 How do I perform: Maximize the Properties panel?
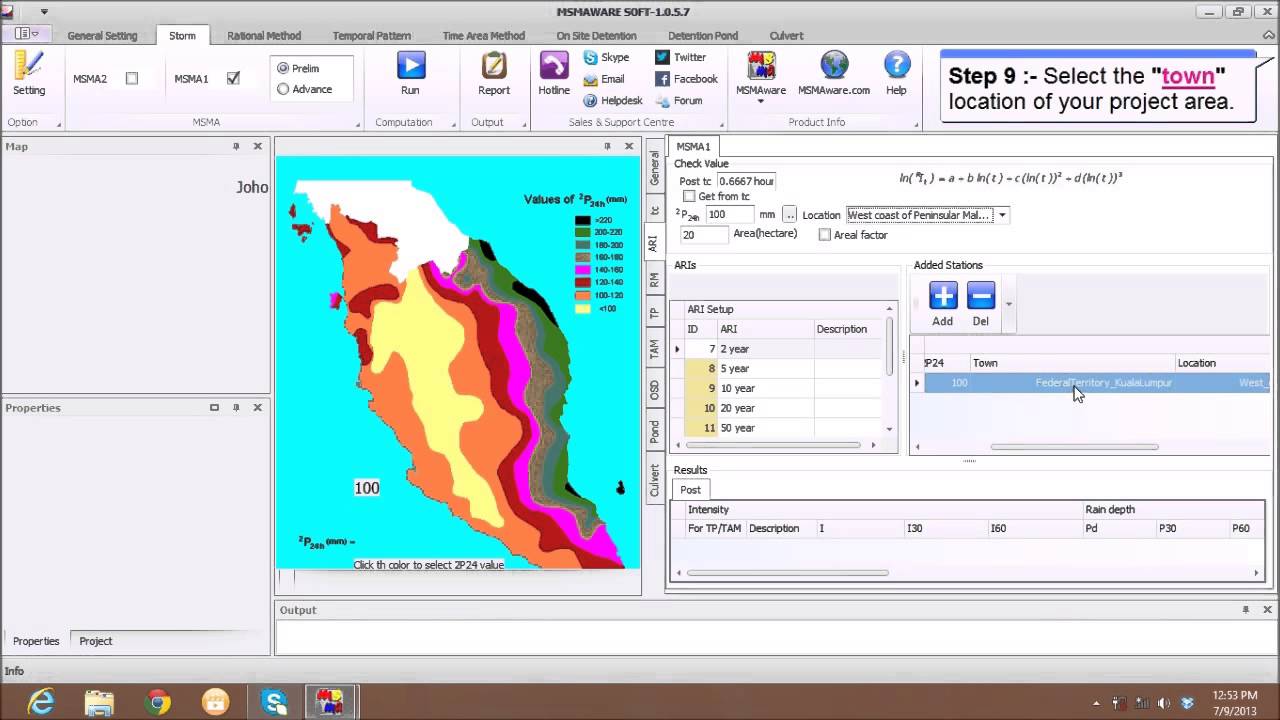tap(214, 408)
